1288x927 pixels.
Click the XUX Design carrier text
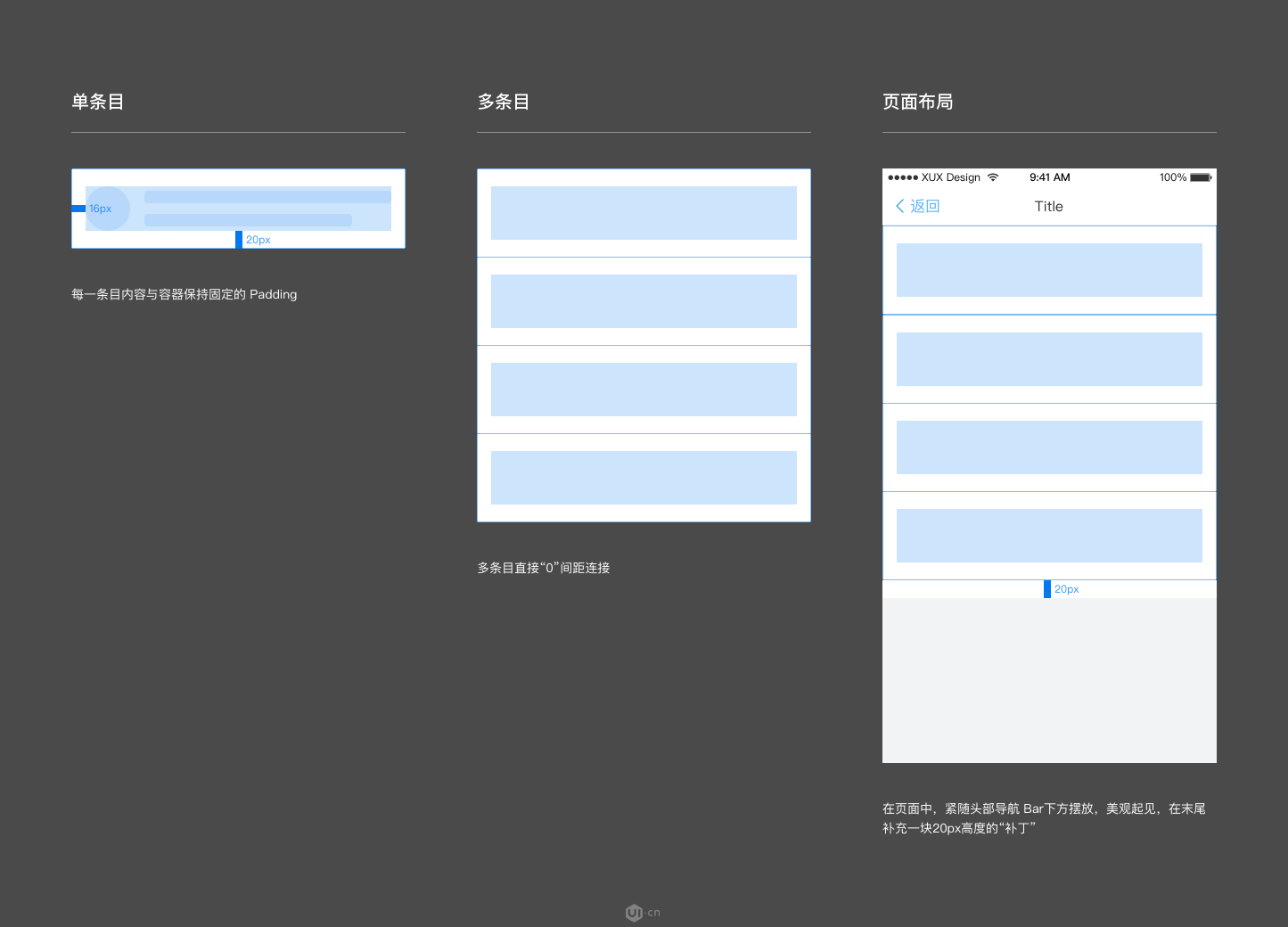pyautogui.click(x=951, y=177)
